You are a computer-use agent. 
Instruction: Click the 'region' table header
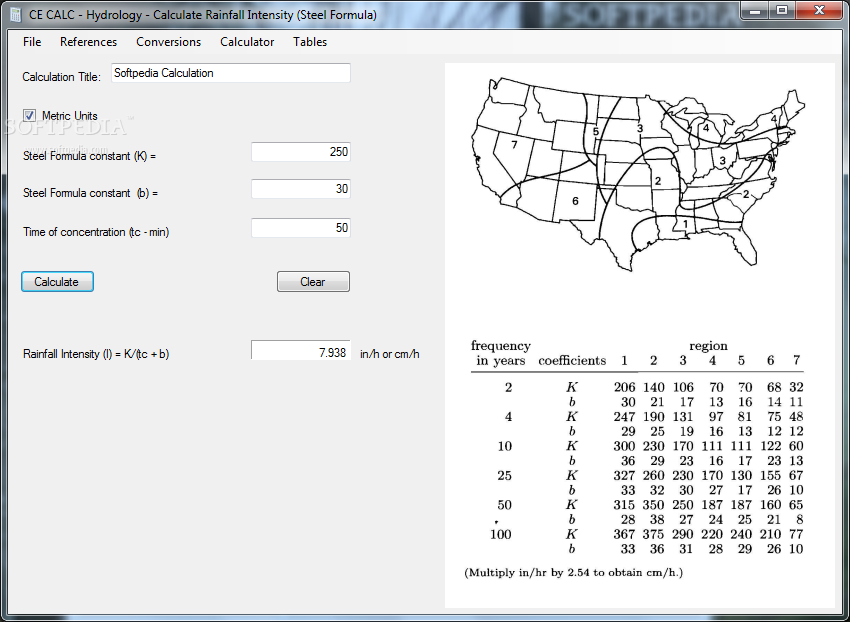pyautogui.click(x=709, y=346)
